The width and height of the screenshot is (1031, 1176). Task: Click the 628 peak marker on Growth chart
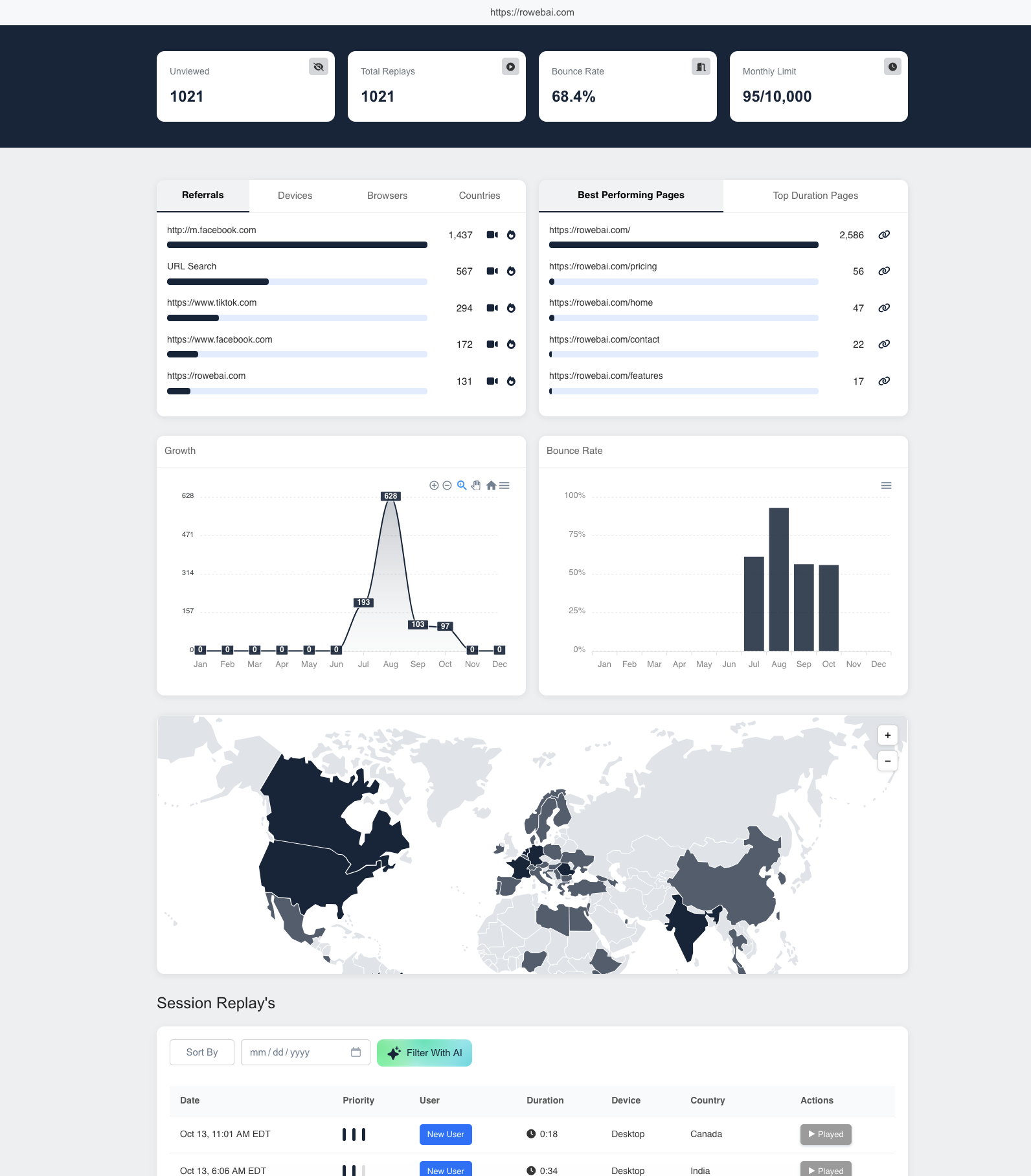tap(391, 496)
